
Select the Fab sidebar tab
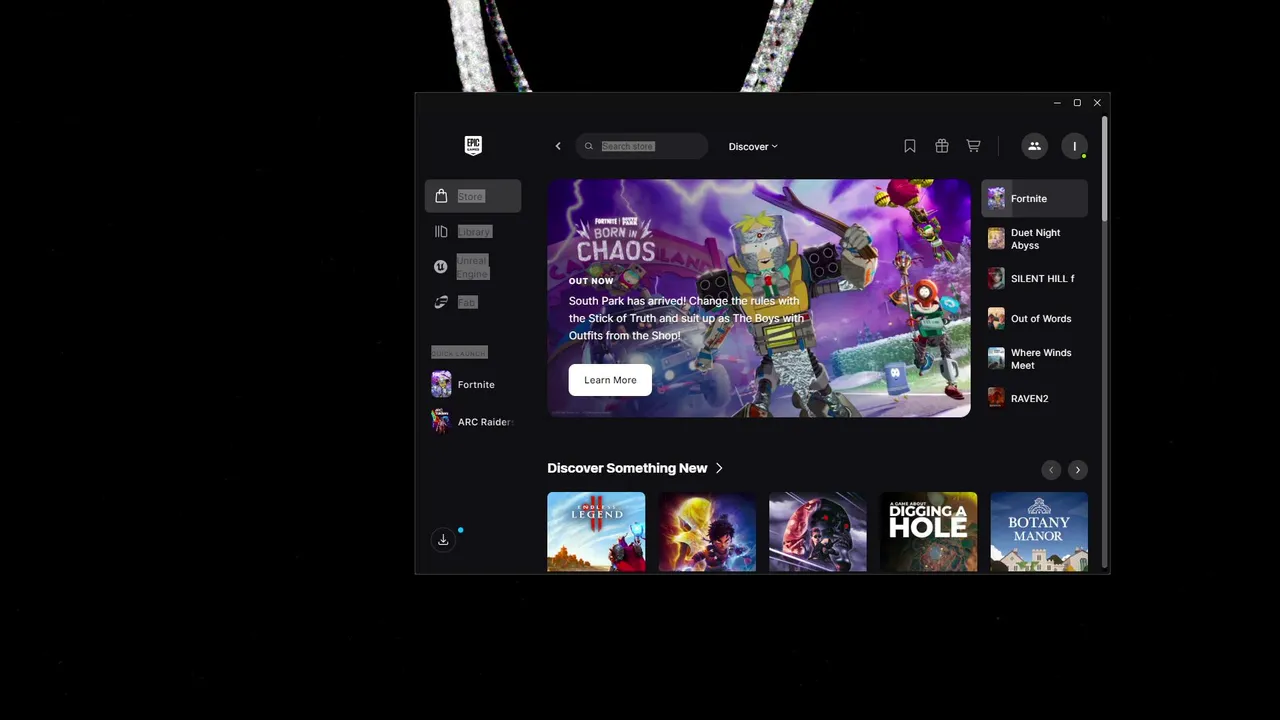pyautogui.click(x=473, y=302)
